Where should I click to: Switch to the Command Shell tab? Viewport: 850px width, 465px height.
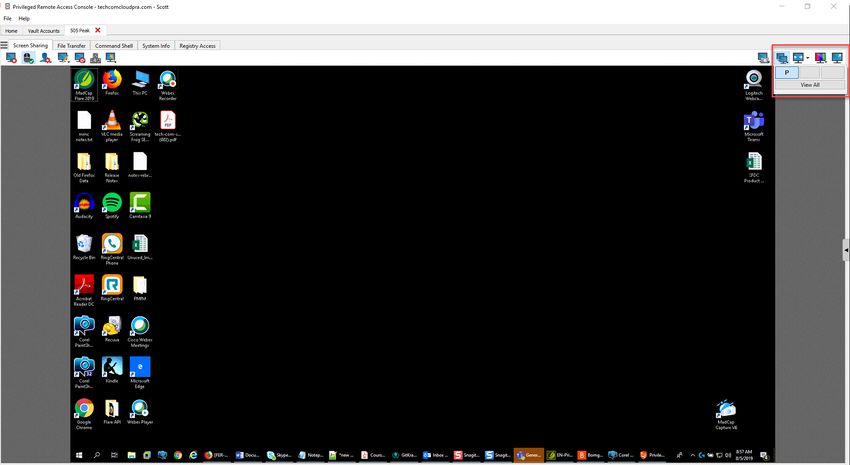click(114, 46)
